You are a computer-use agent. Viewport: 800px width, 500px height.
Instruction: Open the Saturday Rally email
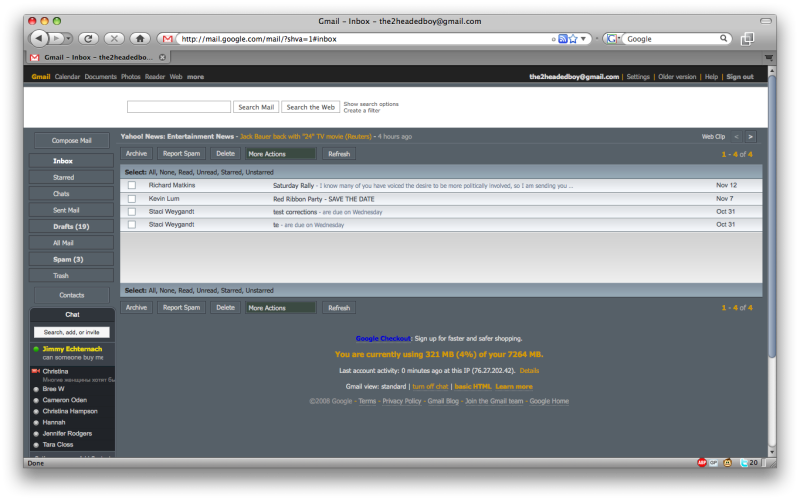441,185
